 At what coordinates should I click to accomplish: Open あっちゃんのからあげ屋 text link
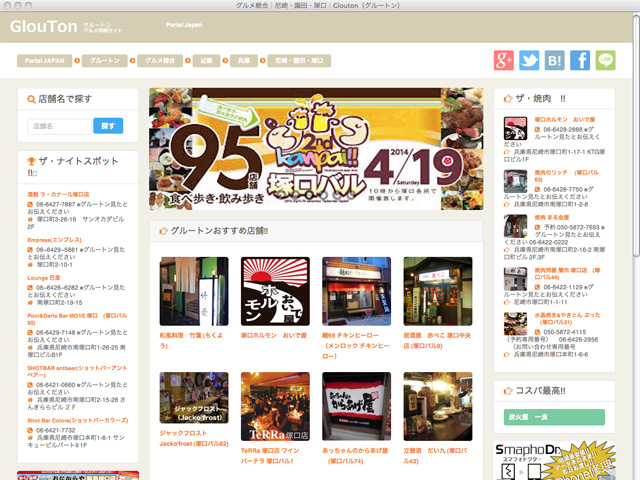point(355,456)
